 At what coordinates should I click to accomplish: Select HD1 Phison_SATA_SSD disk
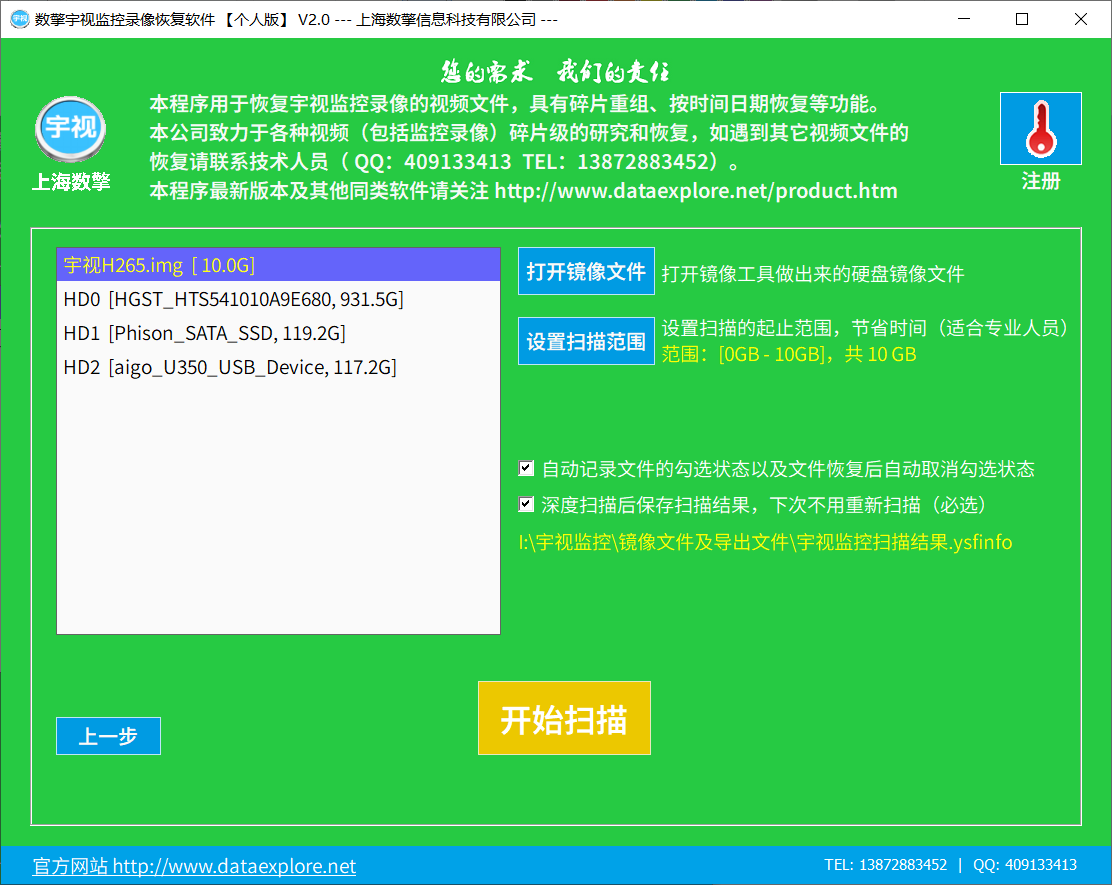(x=278, y=333)
